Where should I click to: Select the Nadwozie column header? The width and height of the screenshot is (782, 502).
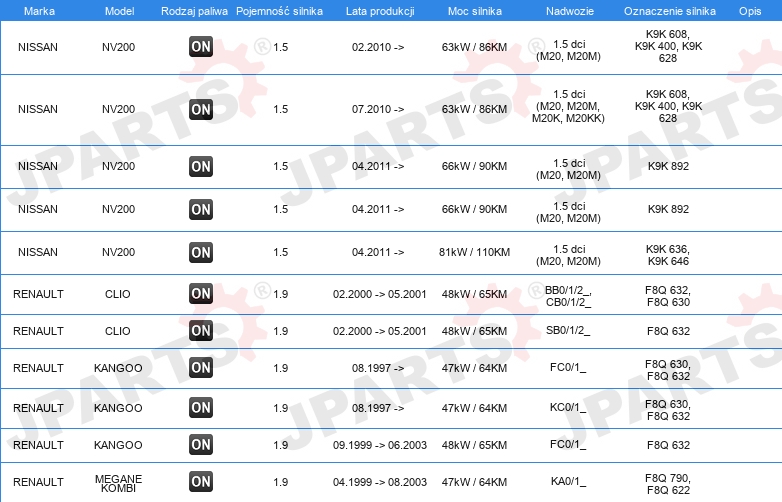tap(570, 11)
